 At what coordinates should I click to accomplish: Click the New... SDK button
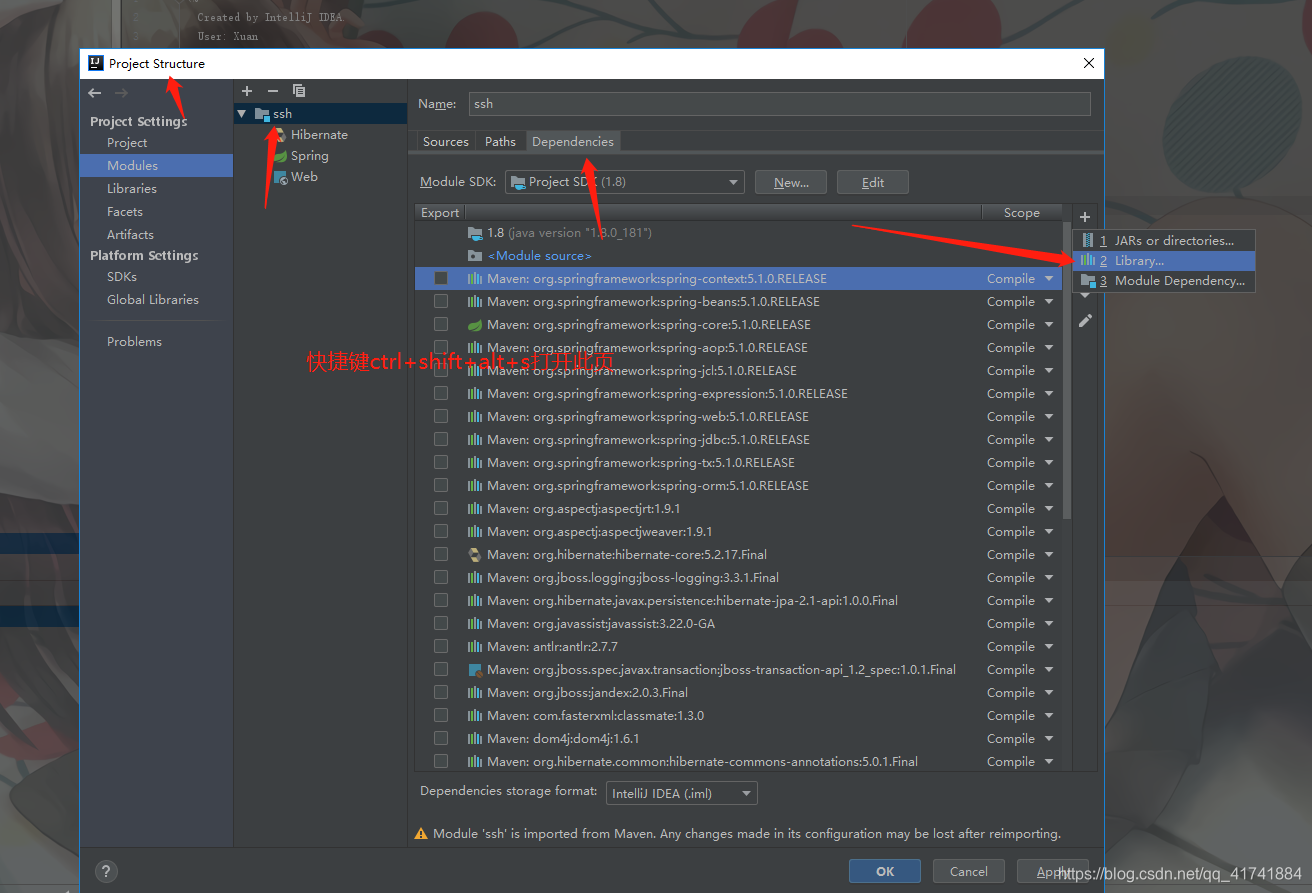click(x=791, y=182)
